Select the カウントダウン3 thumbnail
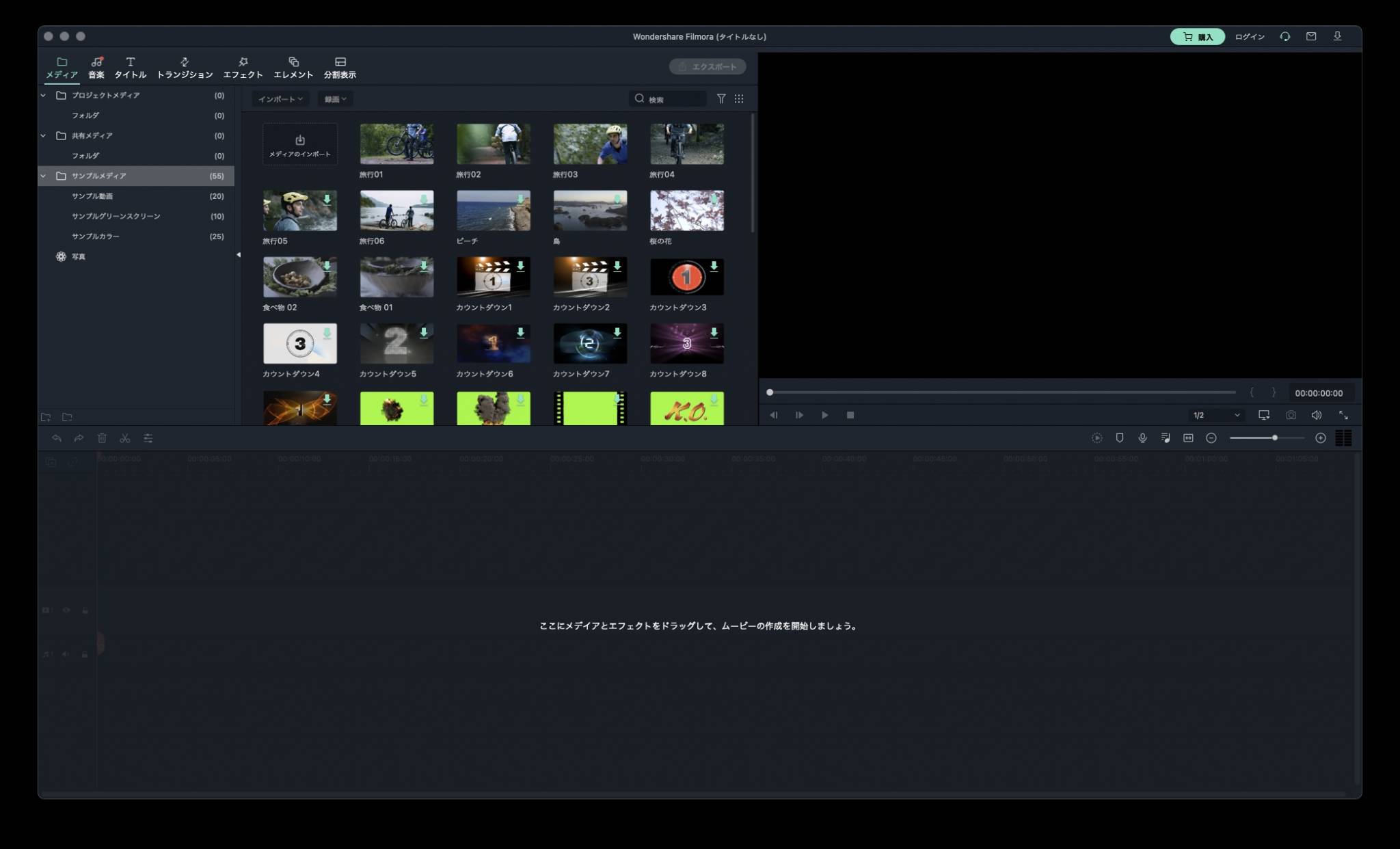 tap(686, 277)
